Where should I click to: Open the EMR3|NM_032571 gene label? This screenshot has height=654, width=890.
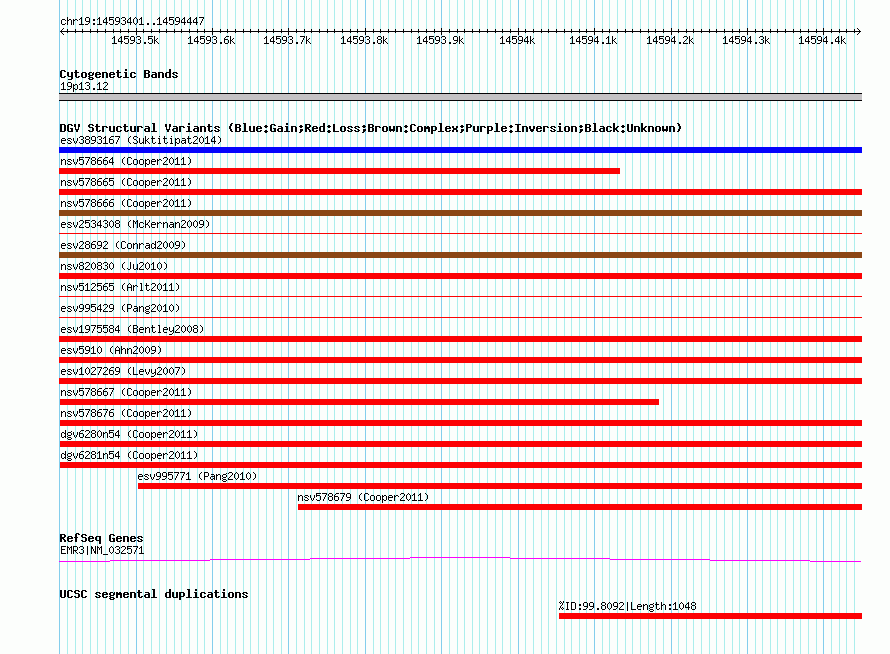102,550
